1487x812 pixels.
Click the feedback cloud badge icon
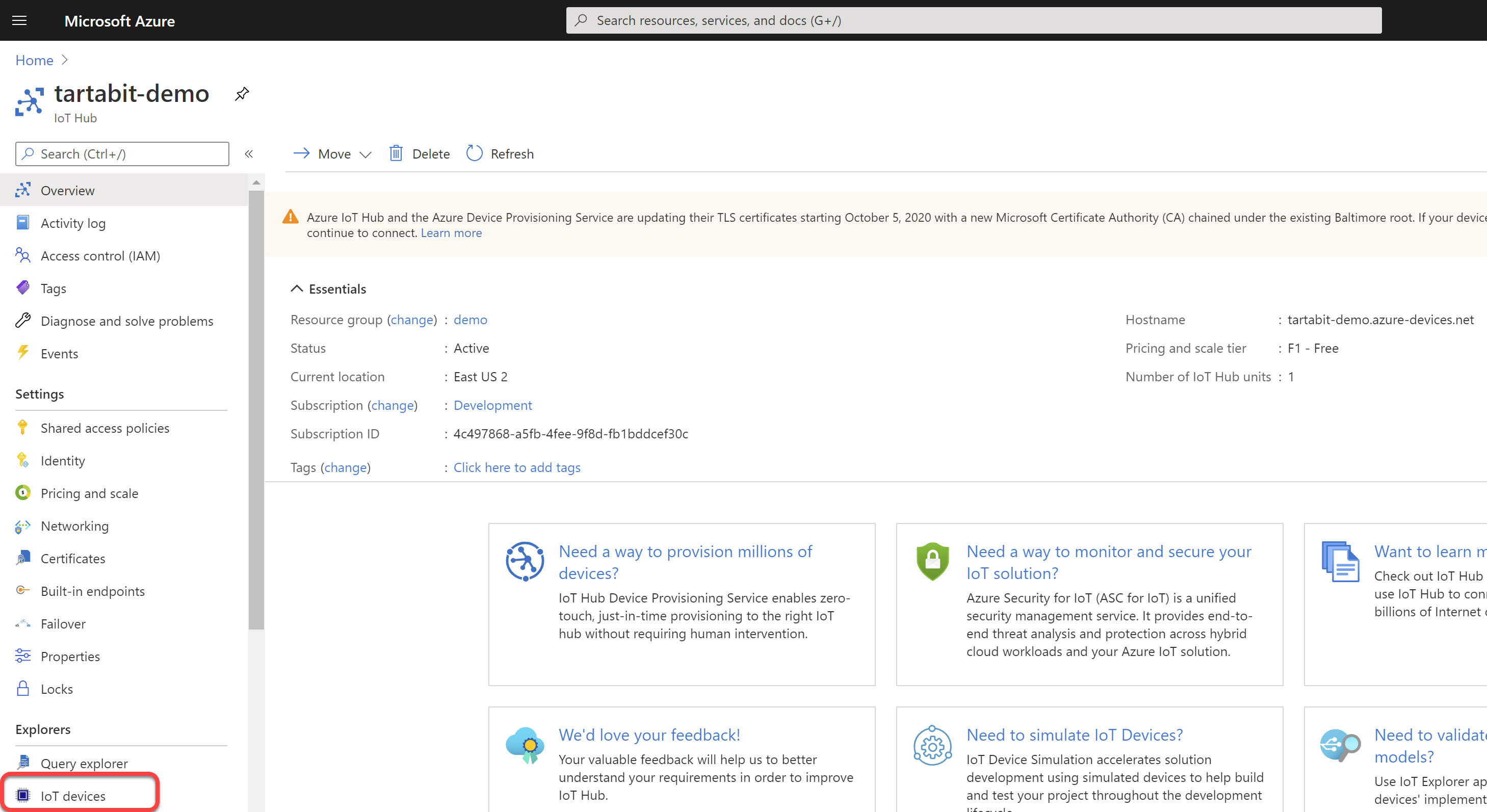pyautogui.click(x=525, y=745)
